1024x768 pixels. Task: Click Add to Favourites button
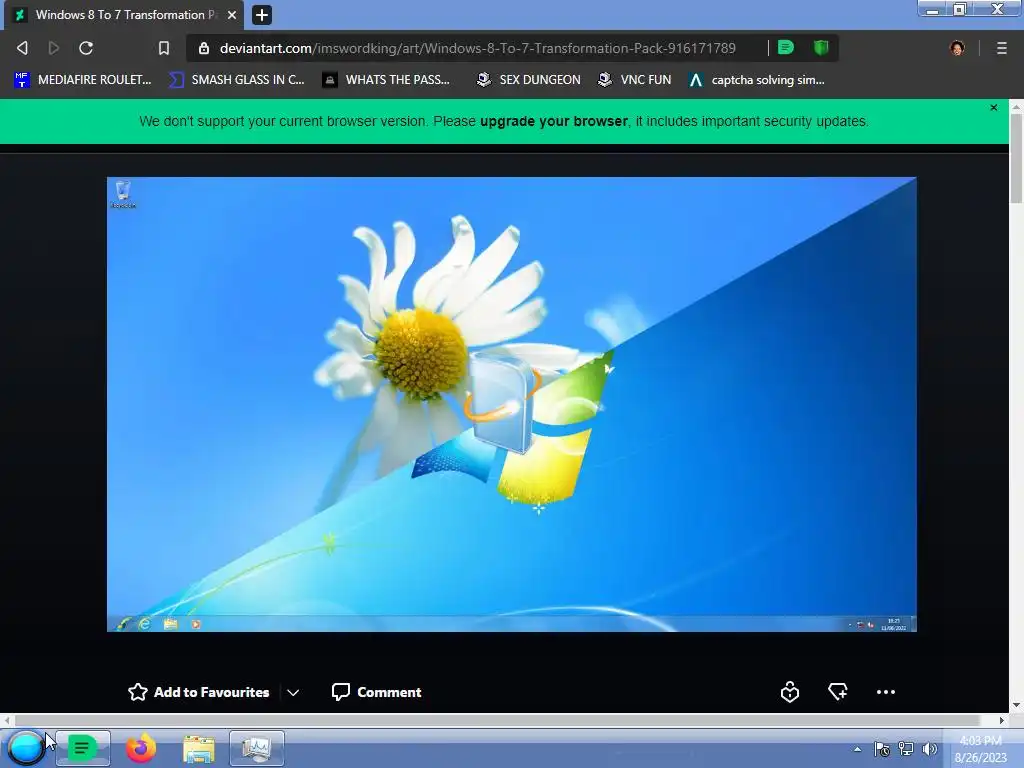click(199, 692)
